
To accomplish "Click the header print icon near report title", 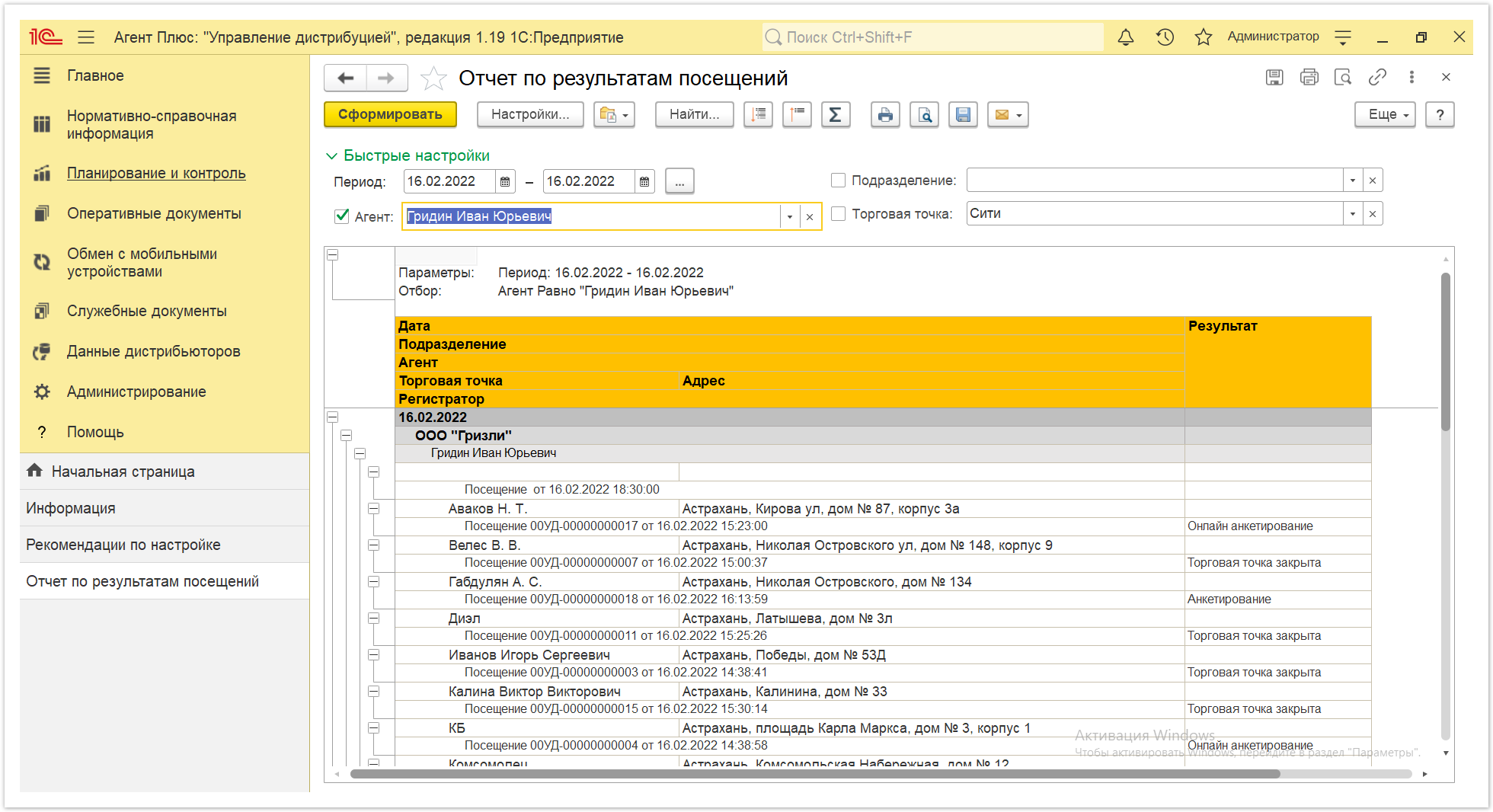I will coord(1309,77).
